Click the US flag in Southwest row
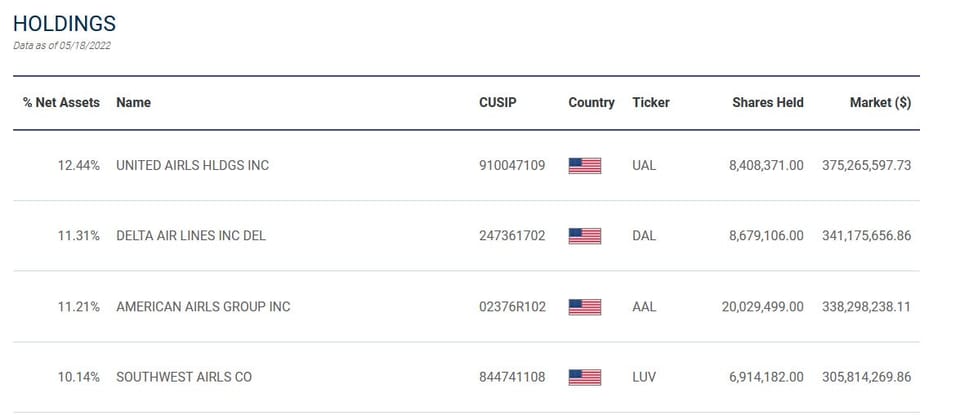The height and width of the screenshot is (420, 960). point(585,377)
